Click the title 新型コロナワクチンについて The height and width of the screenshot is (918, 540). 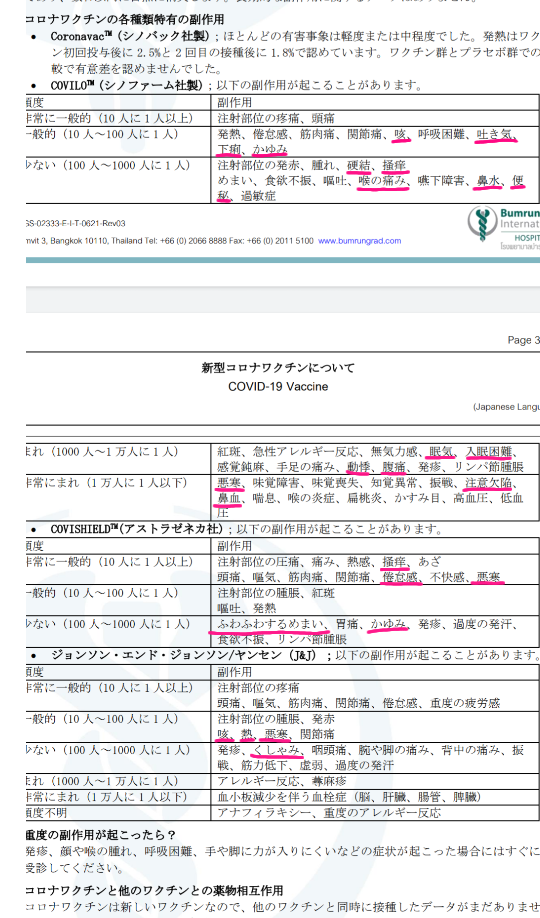pos(278,368)
